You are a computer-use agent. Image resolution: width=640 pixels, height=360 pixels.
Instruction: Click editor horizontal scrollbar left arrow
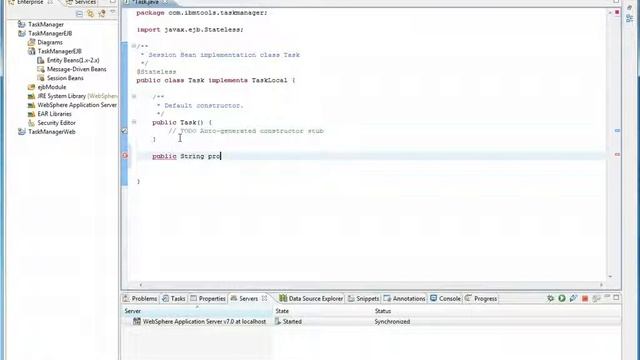[x=141, y=285]
